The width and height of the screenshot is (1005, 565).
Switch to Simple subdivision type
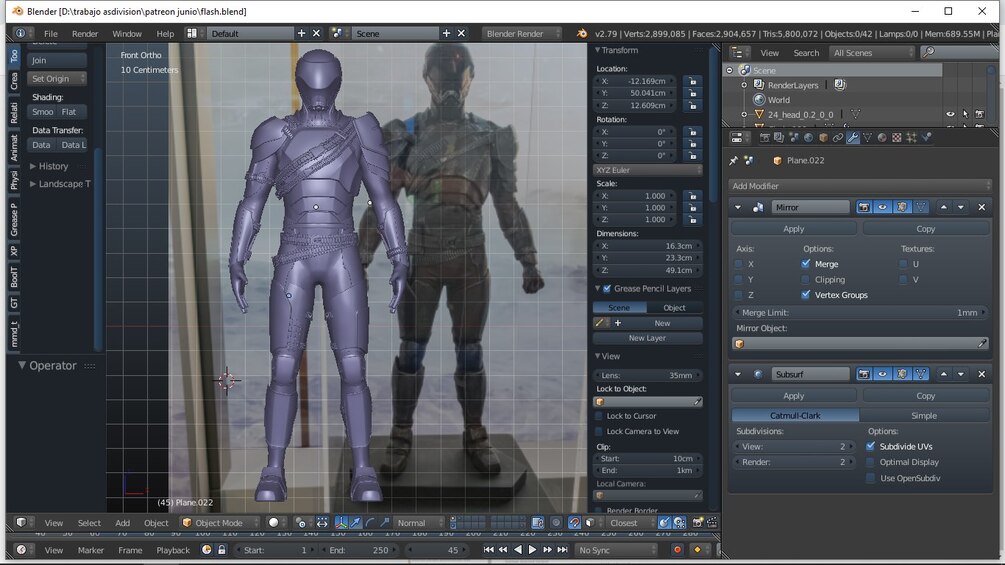924,415
